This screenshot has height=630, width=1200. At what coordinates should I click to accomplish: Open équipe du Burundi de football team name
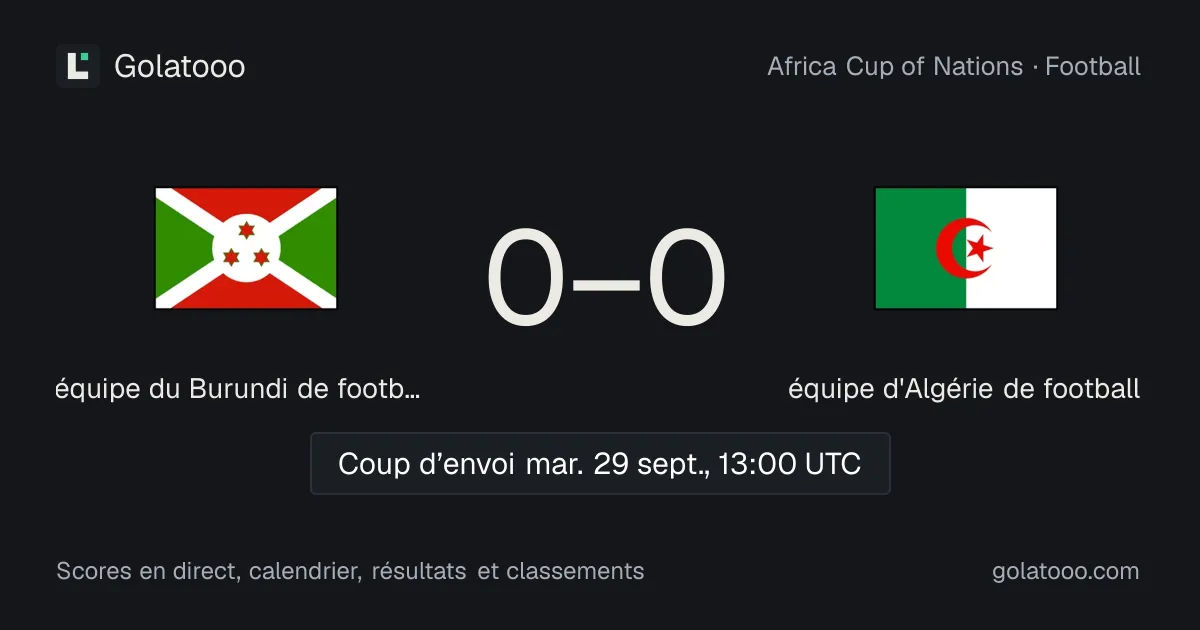point(238,389)
